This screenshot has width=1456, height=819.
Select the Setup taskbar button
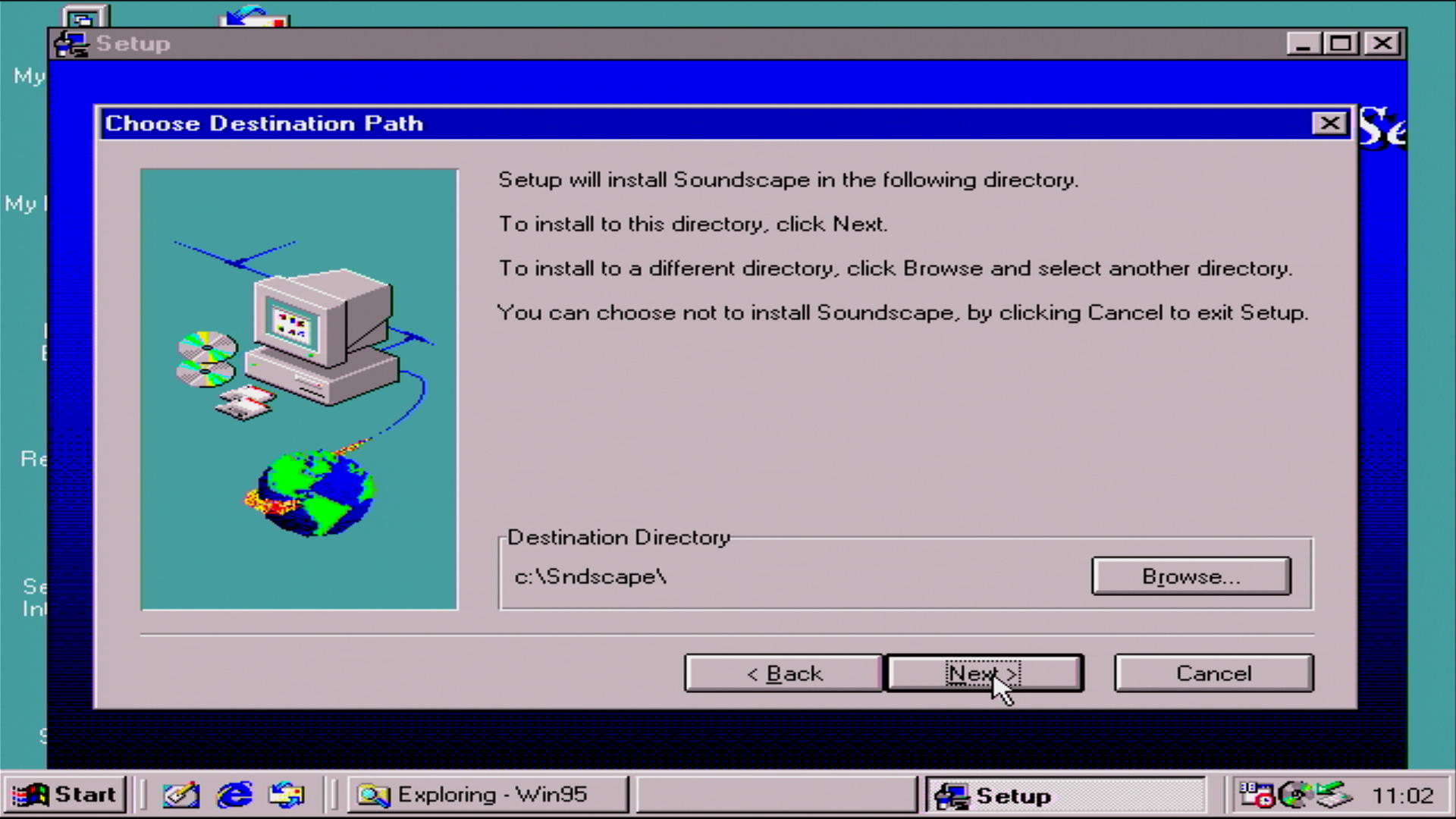click(1065, 795)
